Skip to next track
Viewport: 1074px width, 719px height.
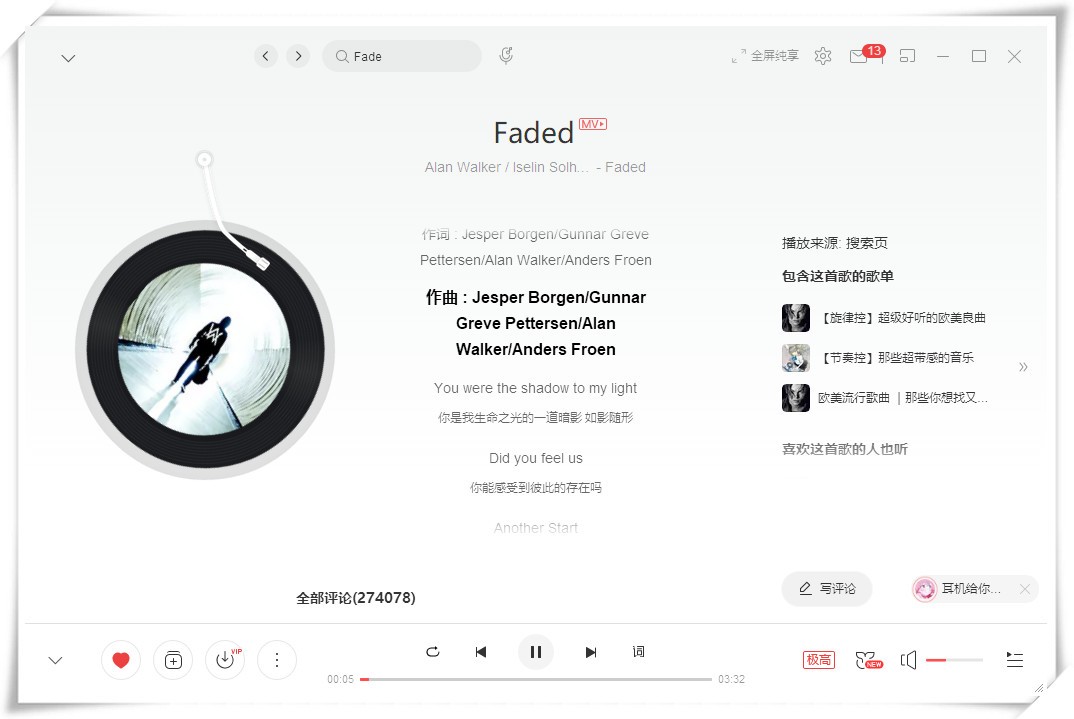[x=590, y=652]
